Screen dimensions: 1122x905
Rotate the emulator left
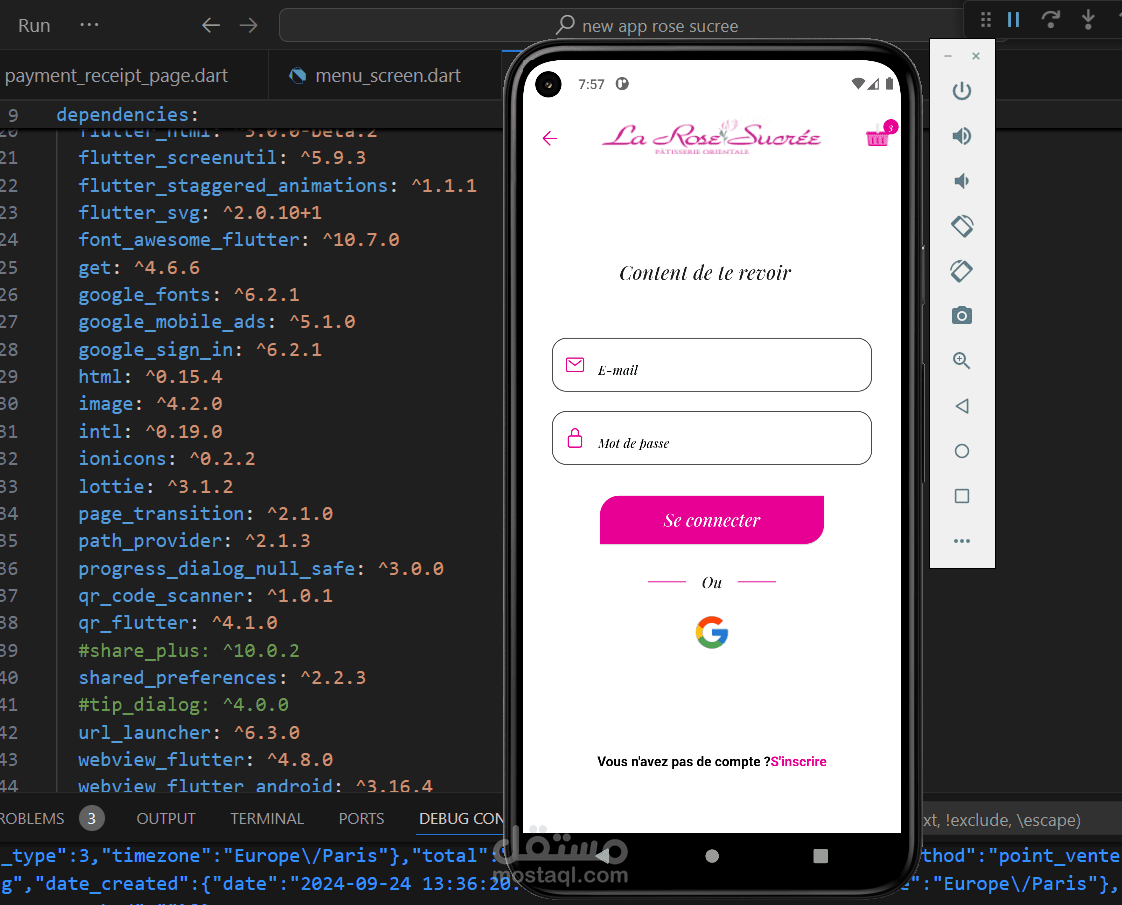pyautogui.click(x=962, y=226)
